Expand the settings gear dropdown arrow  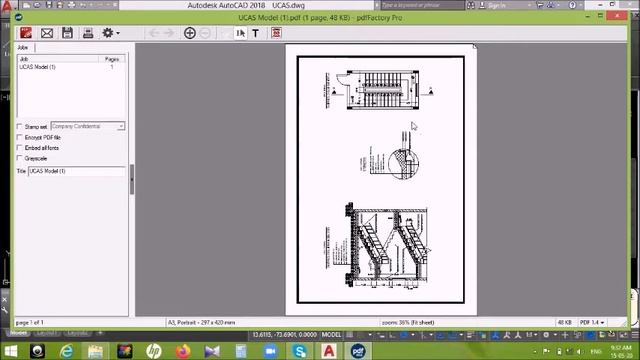click(x=118, y=33)
